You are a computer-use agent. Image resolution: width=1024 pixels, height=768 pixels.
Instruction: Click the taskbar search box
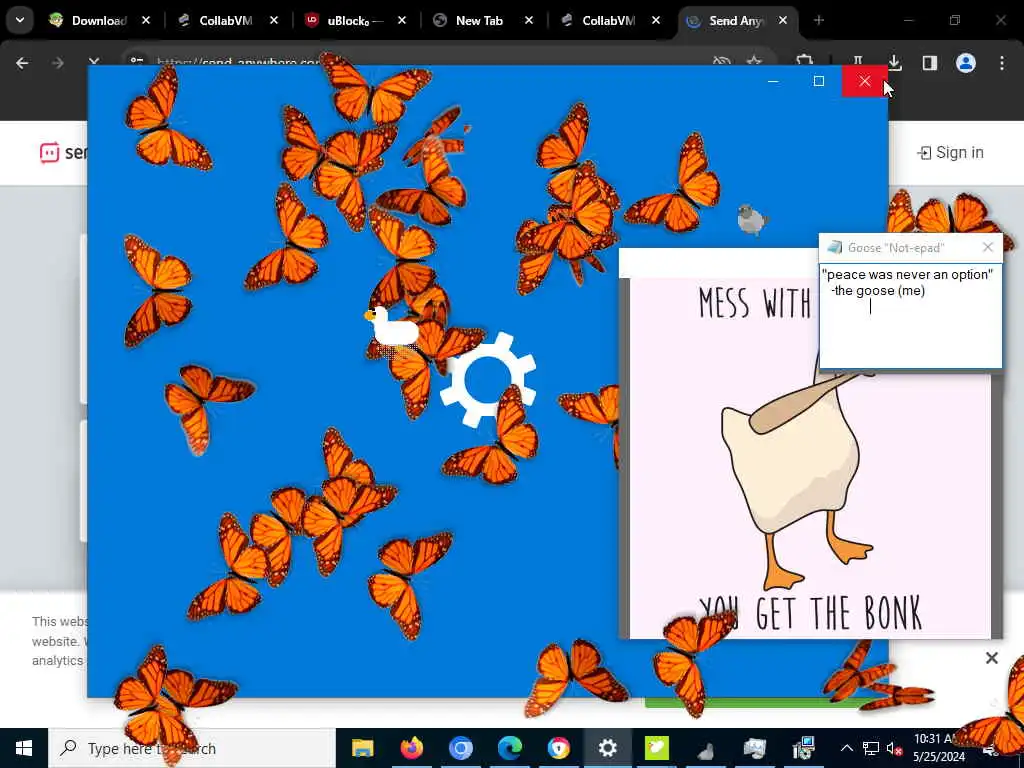pyautogui.click(x=192, y=748)
